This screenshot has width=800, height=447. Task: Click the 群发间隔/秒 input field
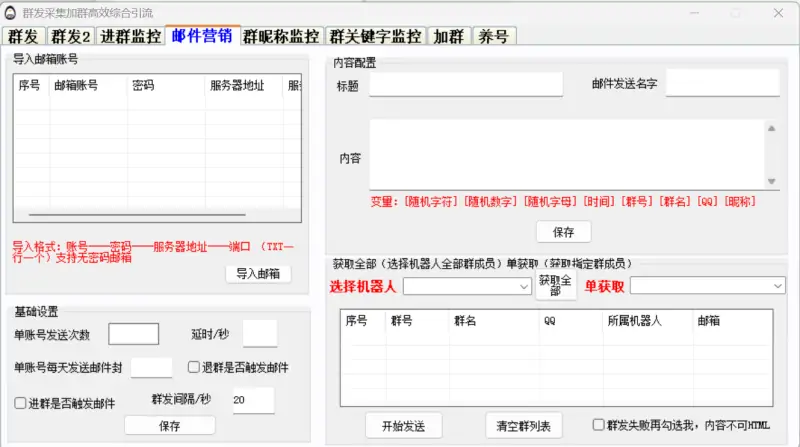click(x=252, y=400)
